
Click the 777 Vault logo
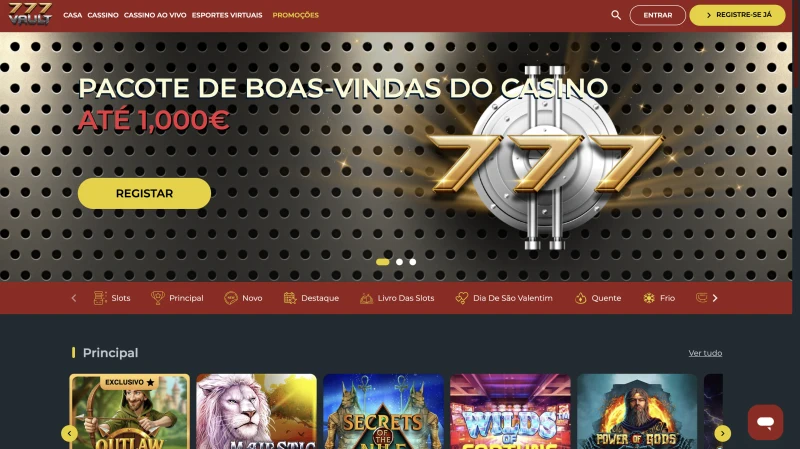(x=30, y=14)
